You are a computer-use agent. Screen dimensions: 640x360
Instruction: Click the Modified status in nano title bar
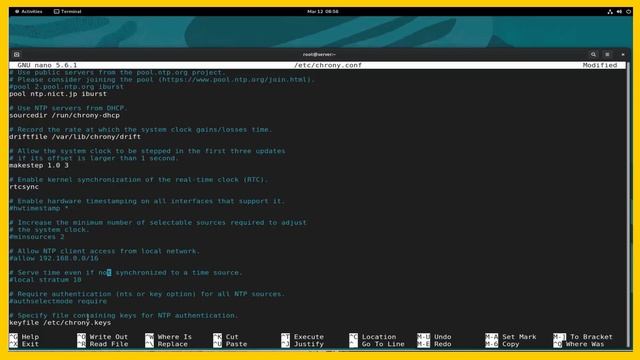click(x=600, y=65)
